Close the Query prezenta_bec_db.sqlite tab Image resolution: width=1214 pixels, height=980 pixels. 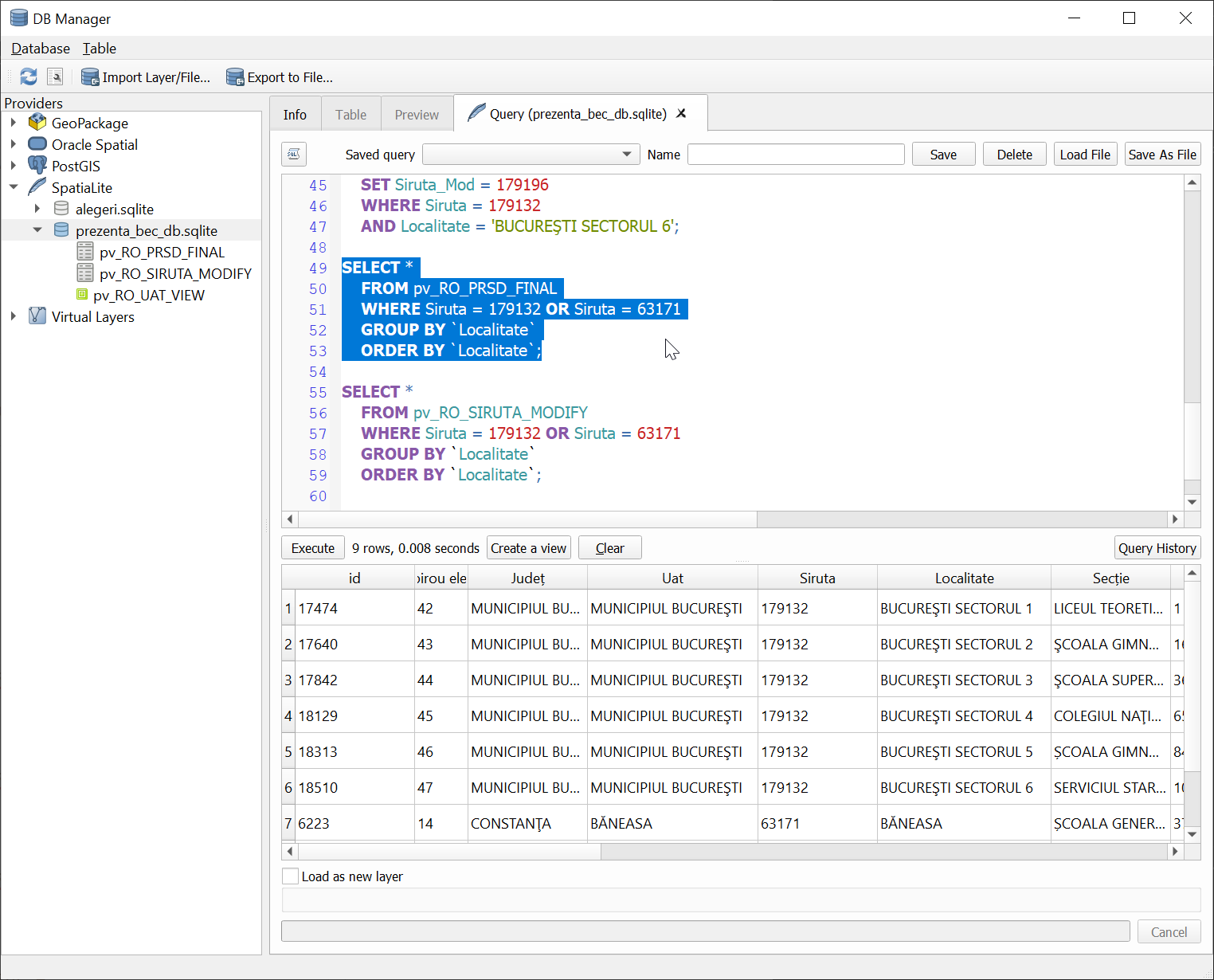click(x=682, y=114)
